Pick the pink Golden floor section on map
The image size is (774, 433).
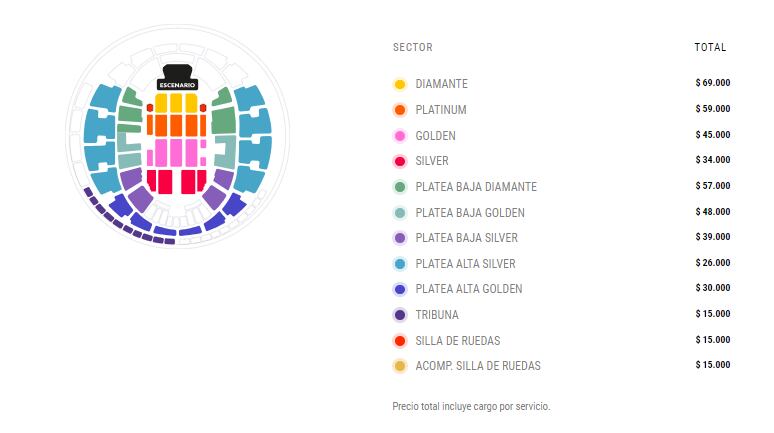(x=176, y=153)
